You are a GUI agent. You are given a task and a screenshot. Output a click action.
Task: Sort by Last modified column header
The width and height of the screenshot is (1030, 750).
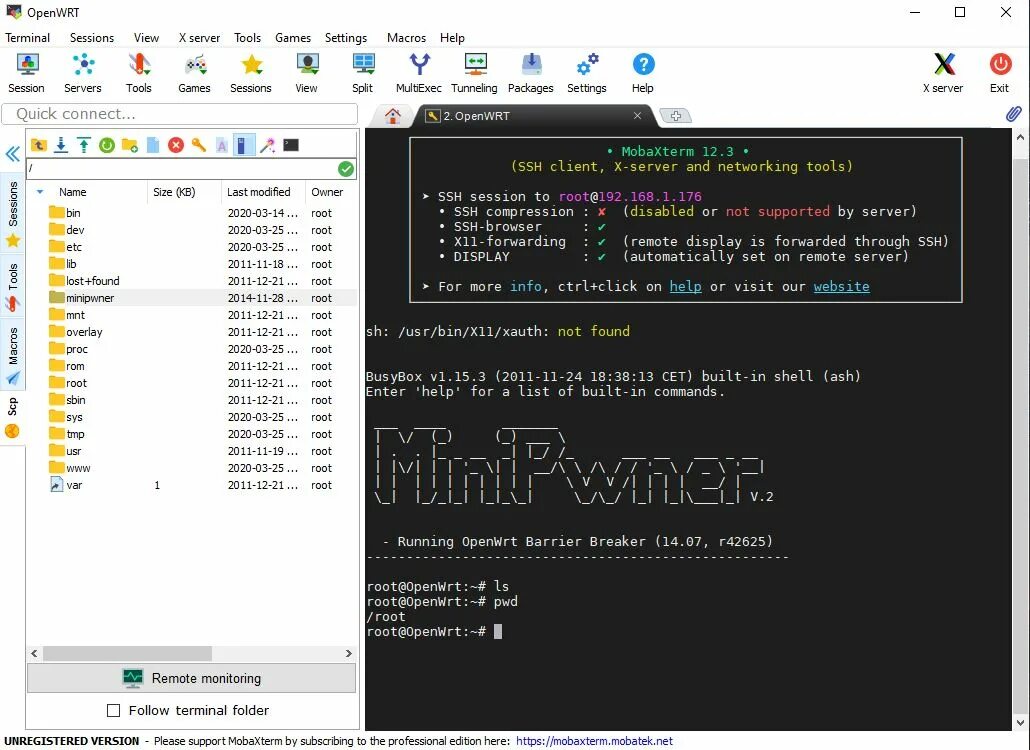pyautogui.click(x=263, y=192)
